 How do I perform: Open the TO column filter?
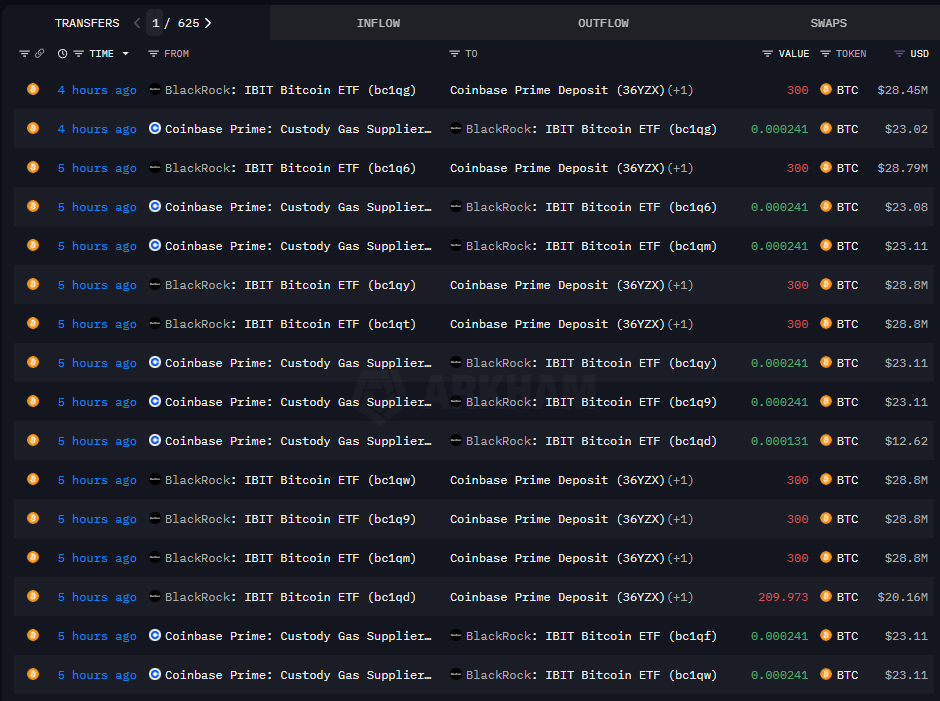click(x=454, y=54)
